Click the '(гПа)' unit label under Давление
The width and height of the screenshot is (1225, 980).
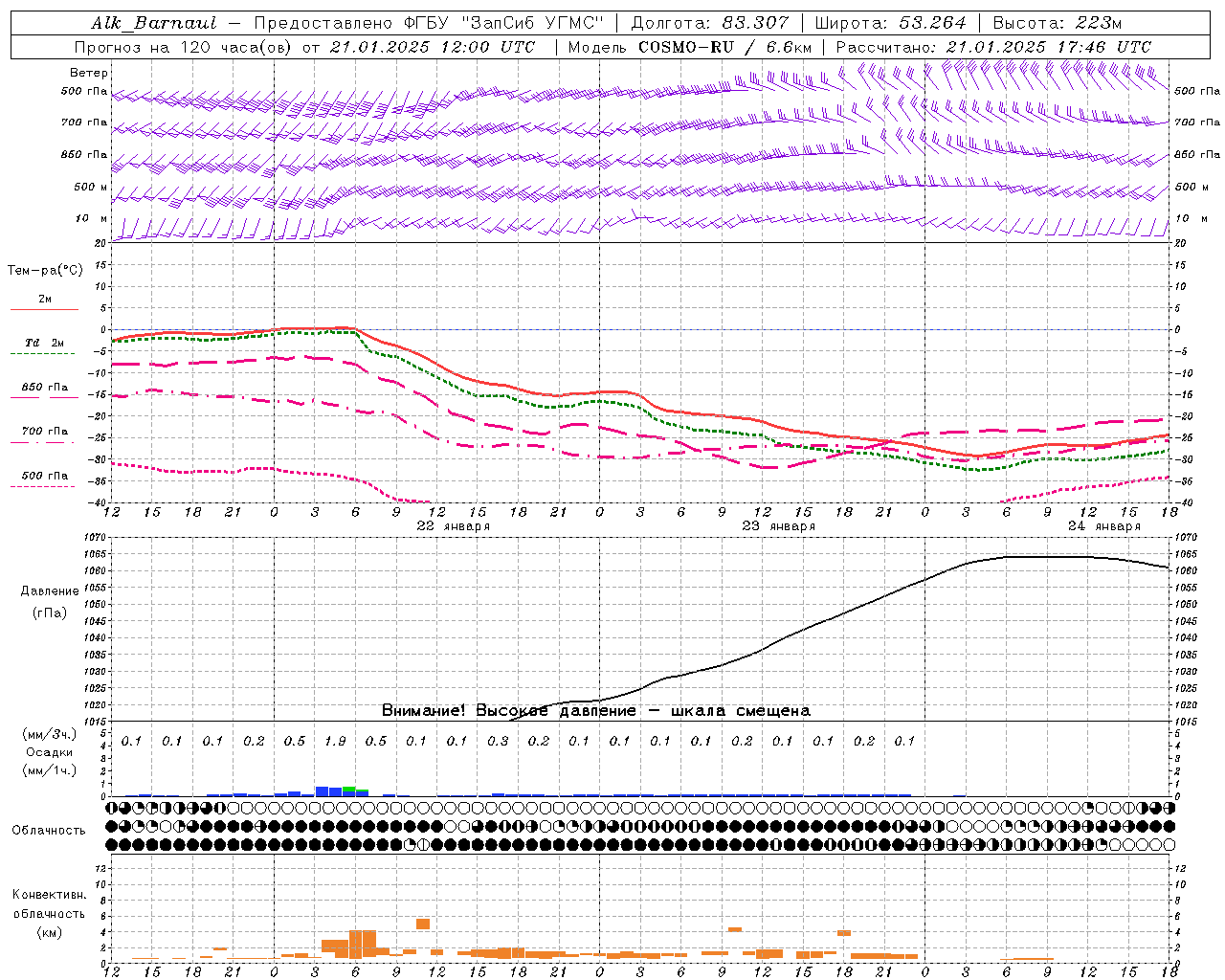(50, 613)
